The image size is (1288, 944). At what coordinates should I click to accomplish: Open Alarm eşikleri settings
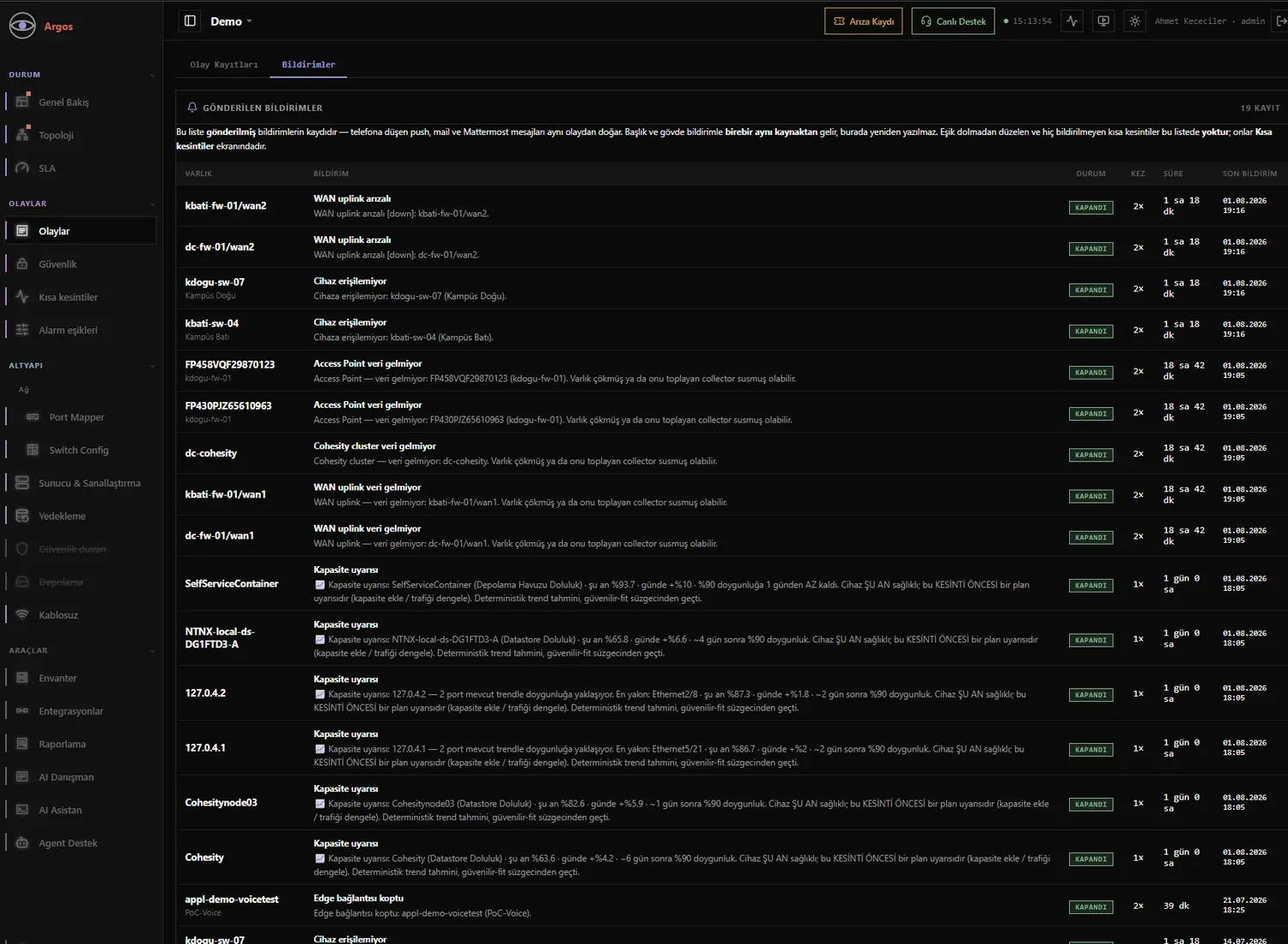pyautogui.click(x=81, y=331)
